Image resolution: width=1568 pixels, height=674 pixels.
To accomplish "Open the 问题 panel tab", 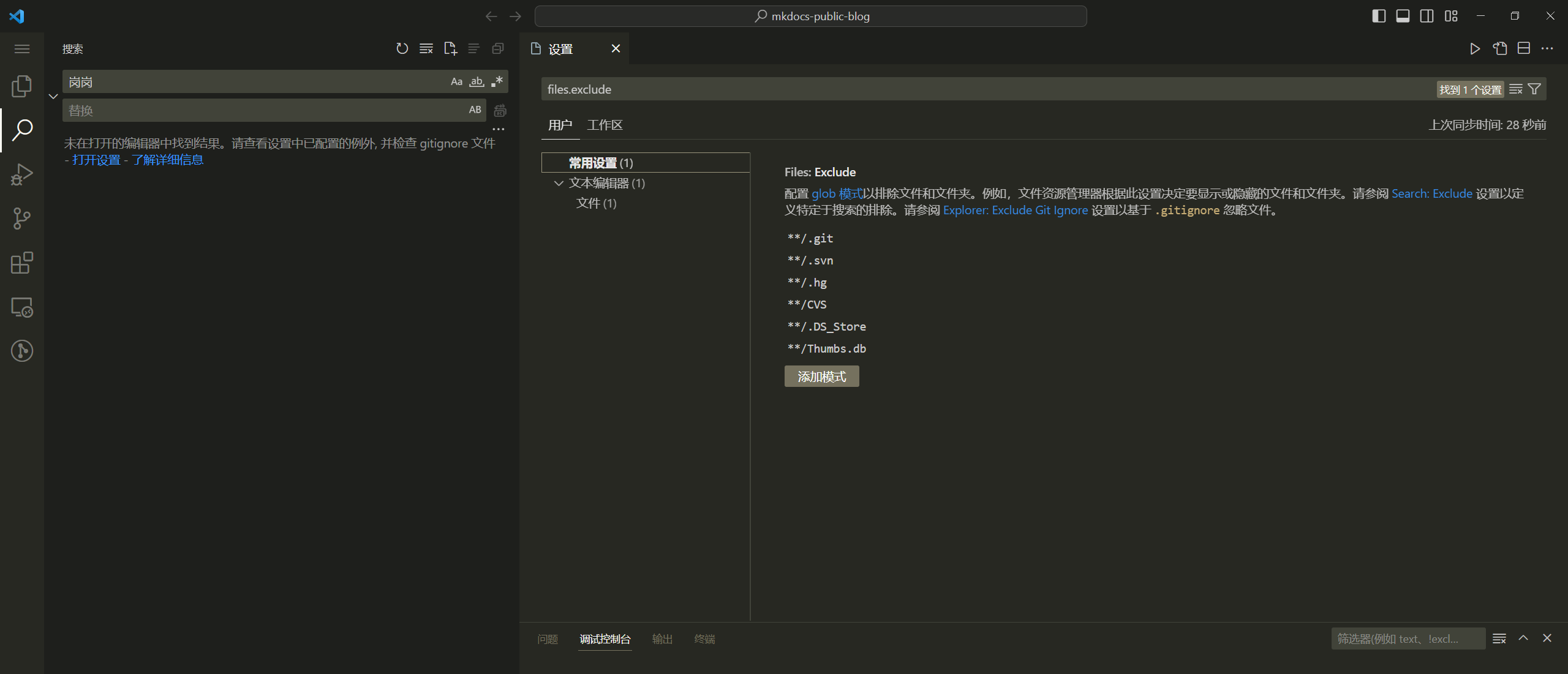I will 548,639.
